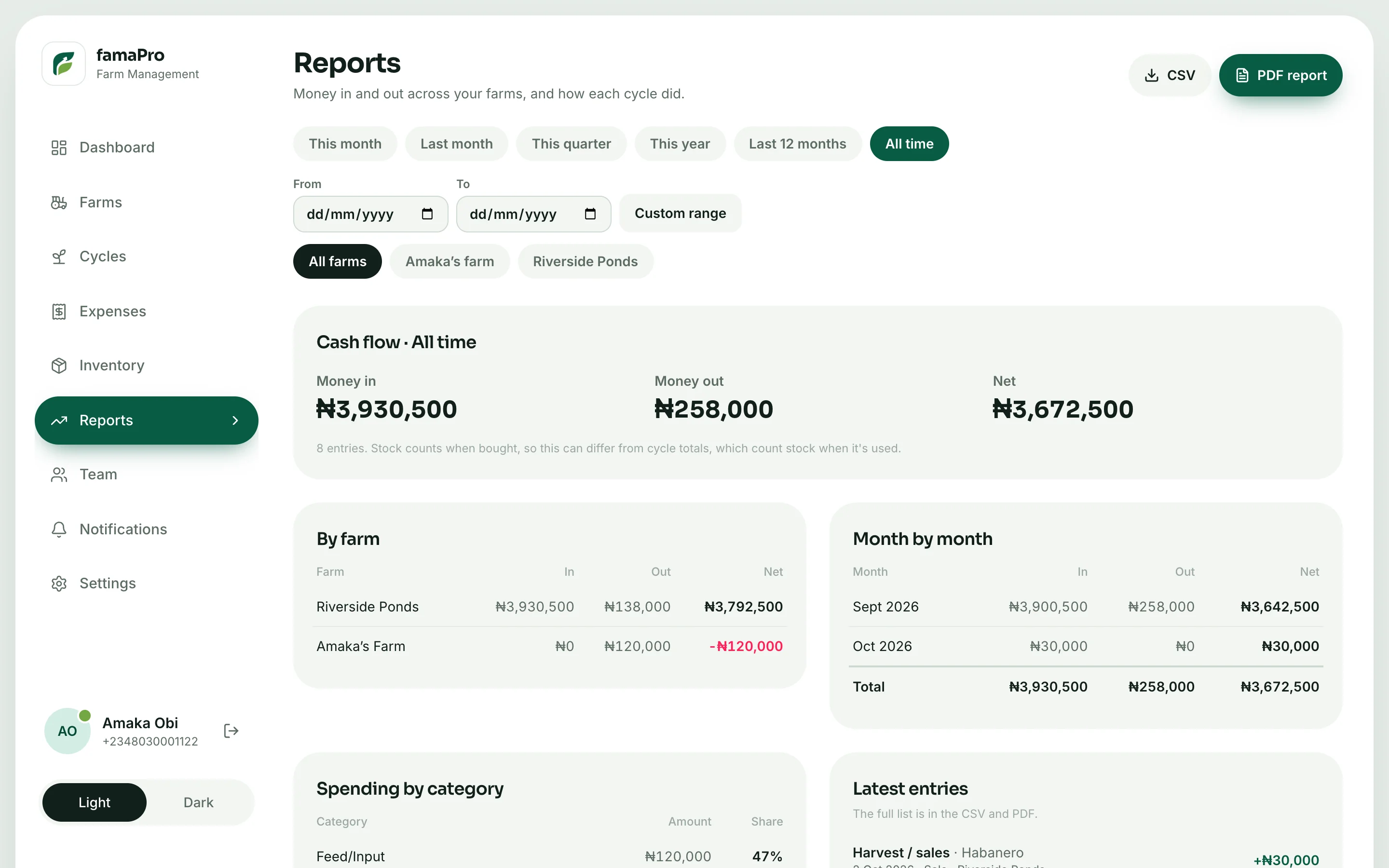
Task: Export with the CSV button
Action: pyautogui.click(x=1169, y=75)
